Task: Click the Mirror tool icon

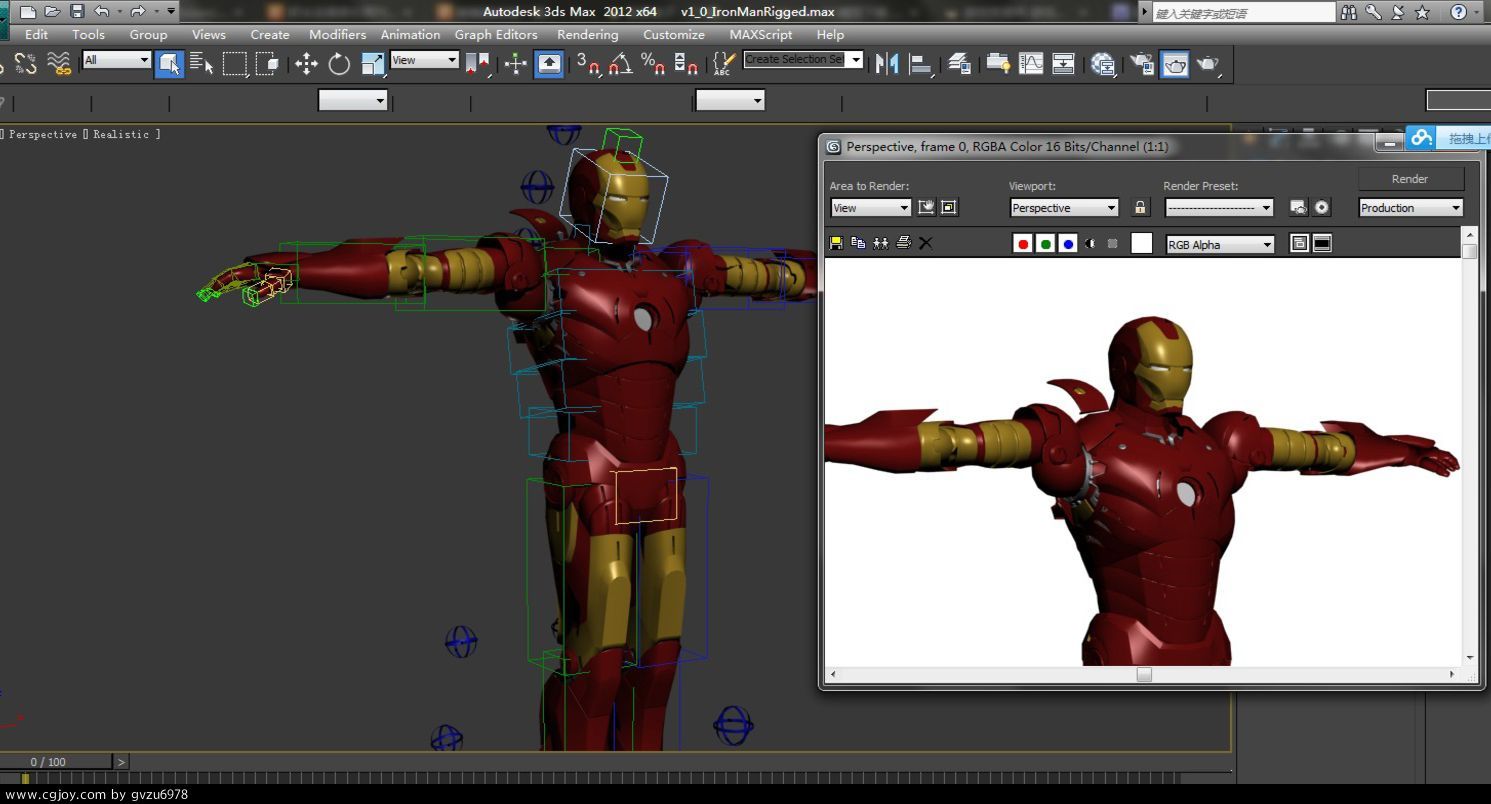Action: tap(887, 63)
